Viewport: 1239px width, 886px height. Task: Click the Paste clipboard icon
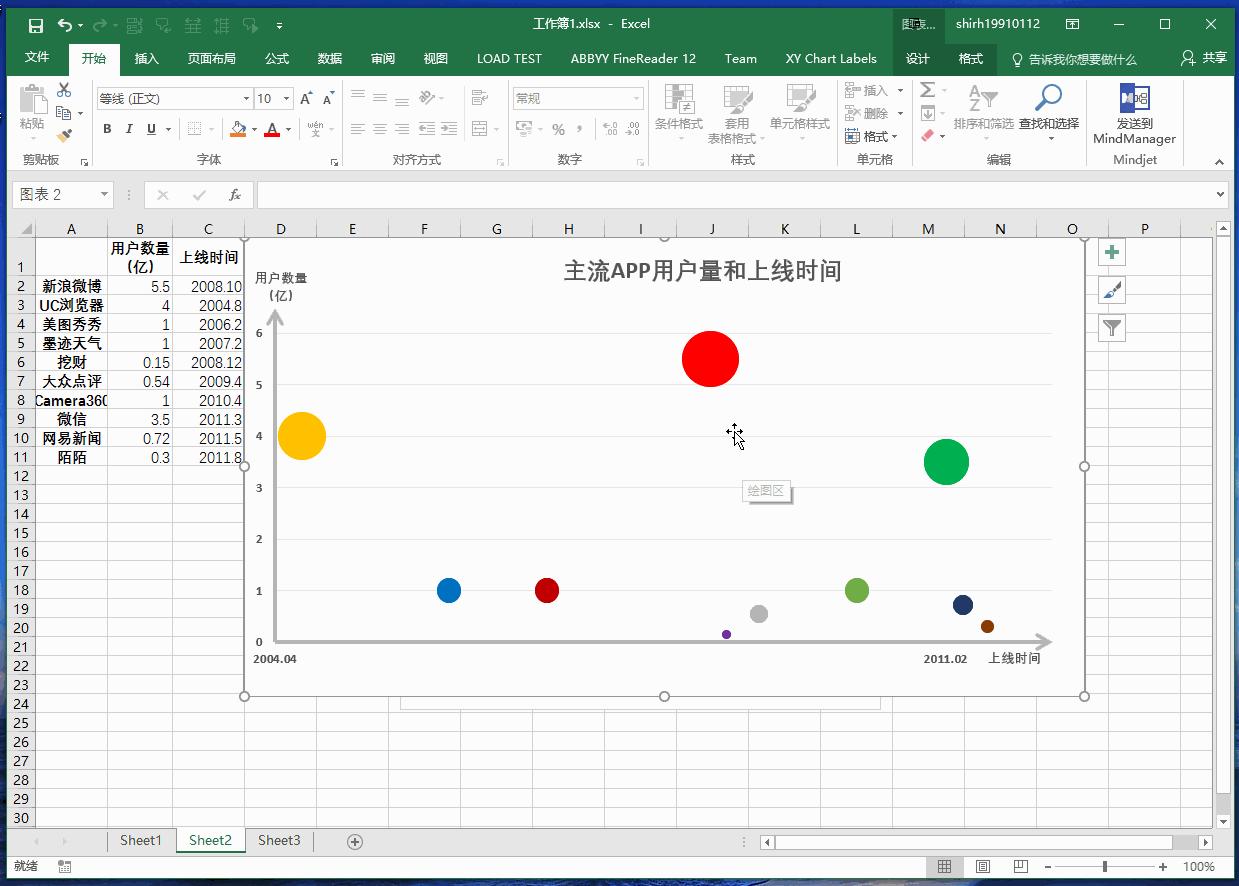(x=32, y=100)
